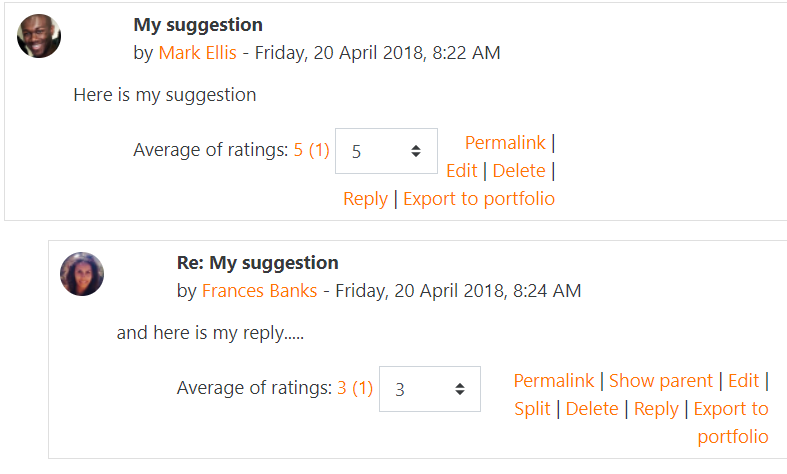Edit Frances Banks's reply post
This screenshot has width=787, height=474.
point(743,381)
